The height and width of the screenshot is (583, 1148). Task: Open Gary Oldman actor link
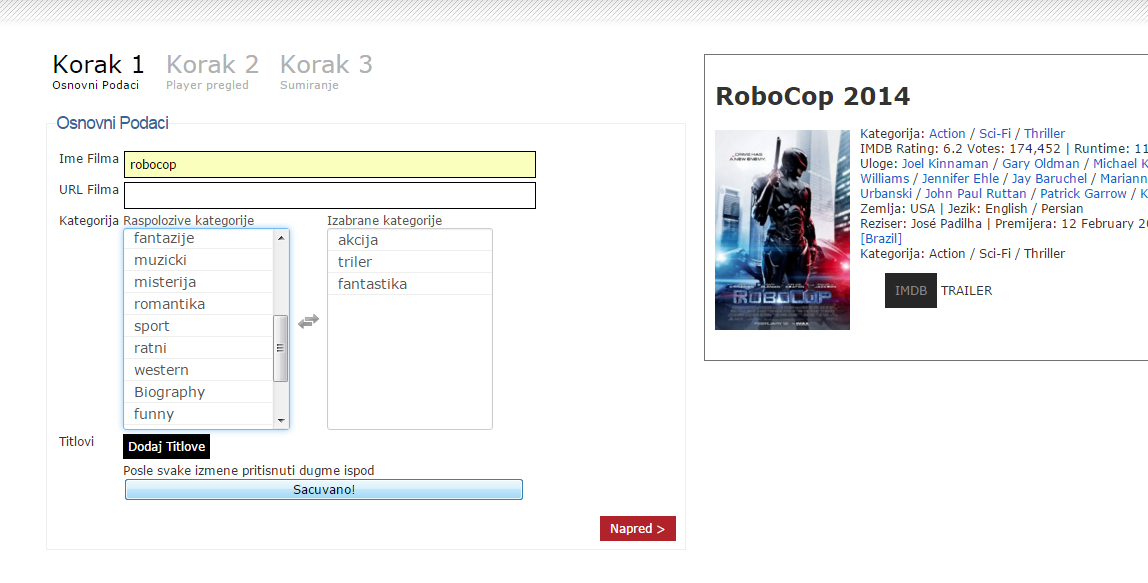(x=1040, y=163)
